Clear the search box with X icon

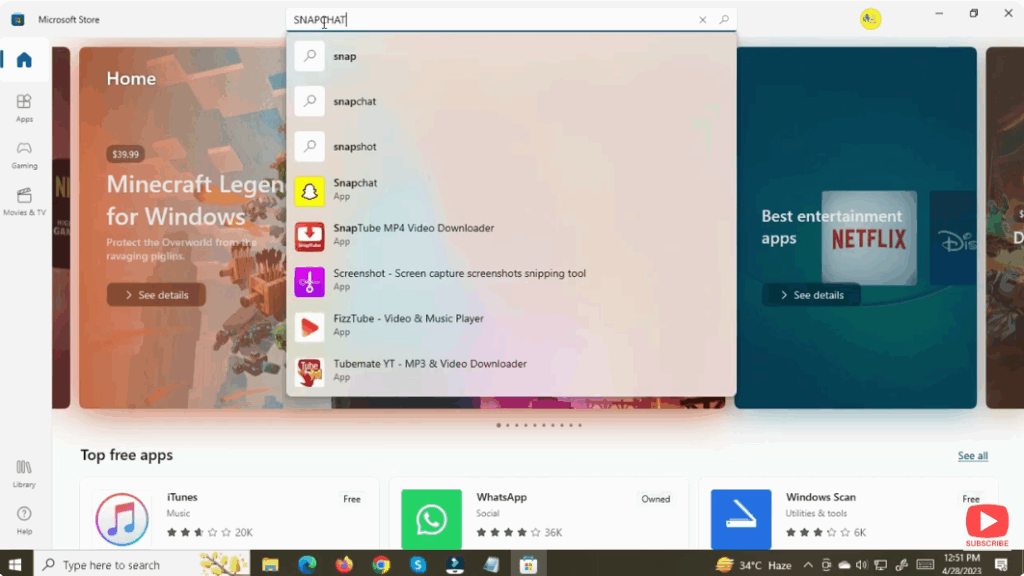(x=702, y=20)
